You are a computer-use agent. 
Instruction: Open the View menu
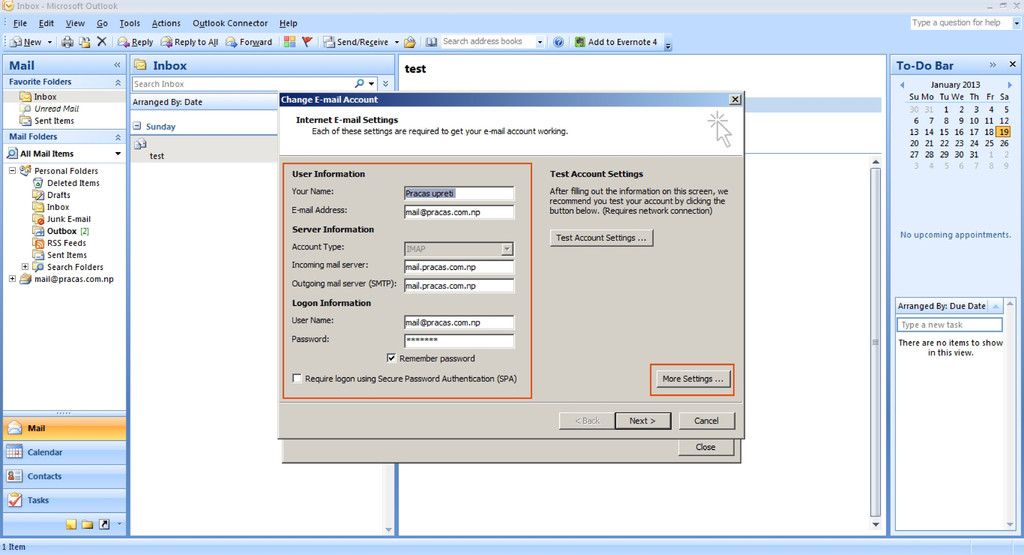coord(75,23)
